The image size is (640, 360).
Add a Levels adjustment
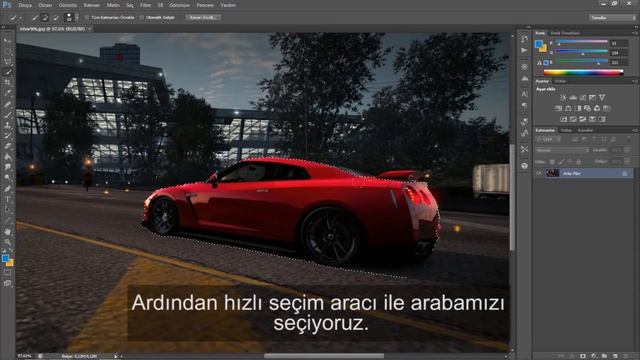tap(573, 98)
